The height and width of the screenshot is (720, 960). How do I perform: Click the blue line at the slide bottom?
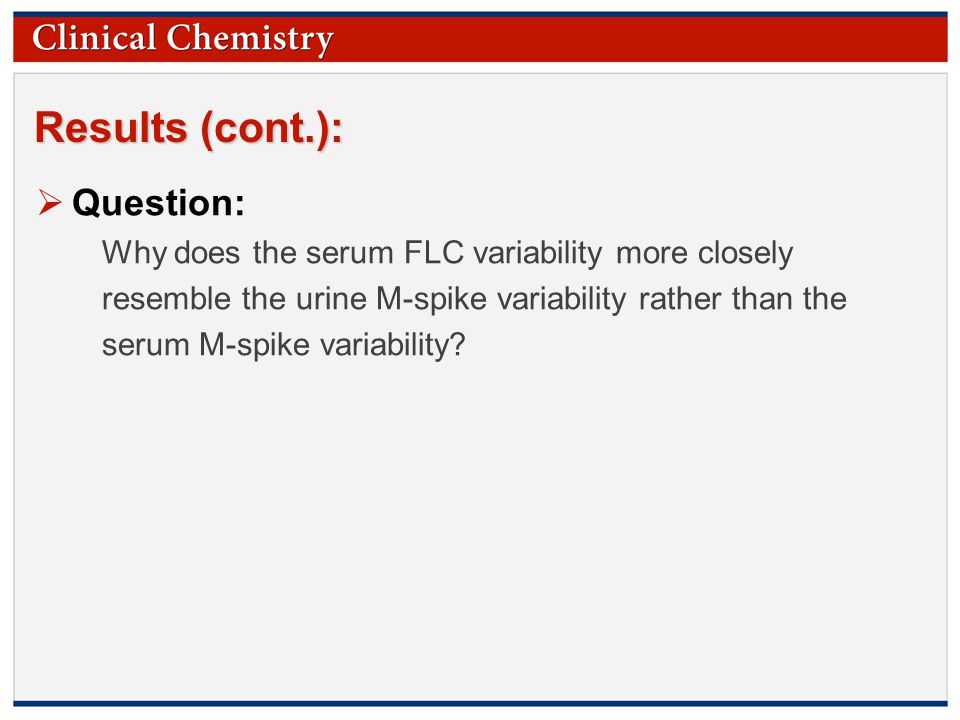(480, 703)
